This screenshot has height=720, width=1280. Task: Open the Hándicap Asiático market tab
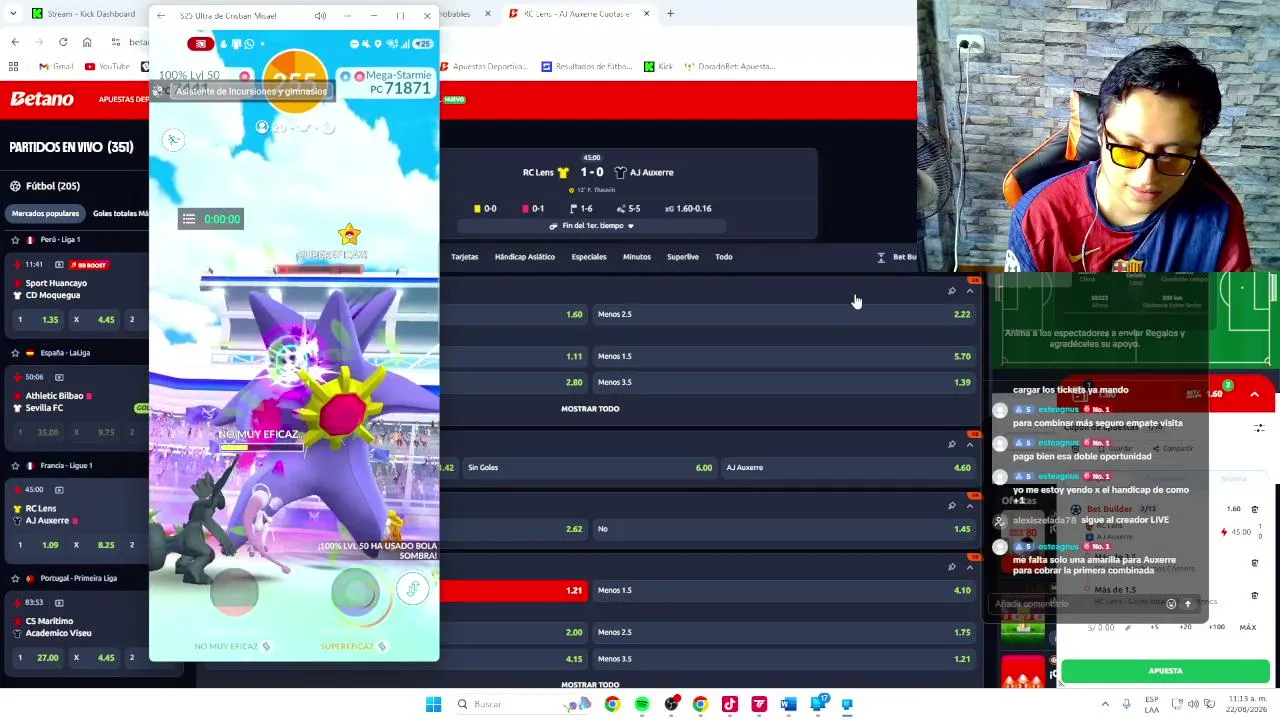[x=525, y=257]
